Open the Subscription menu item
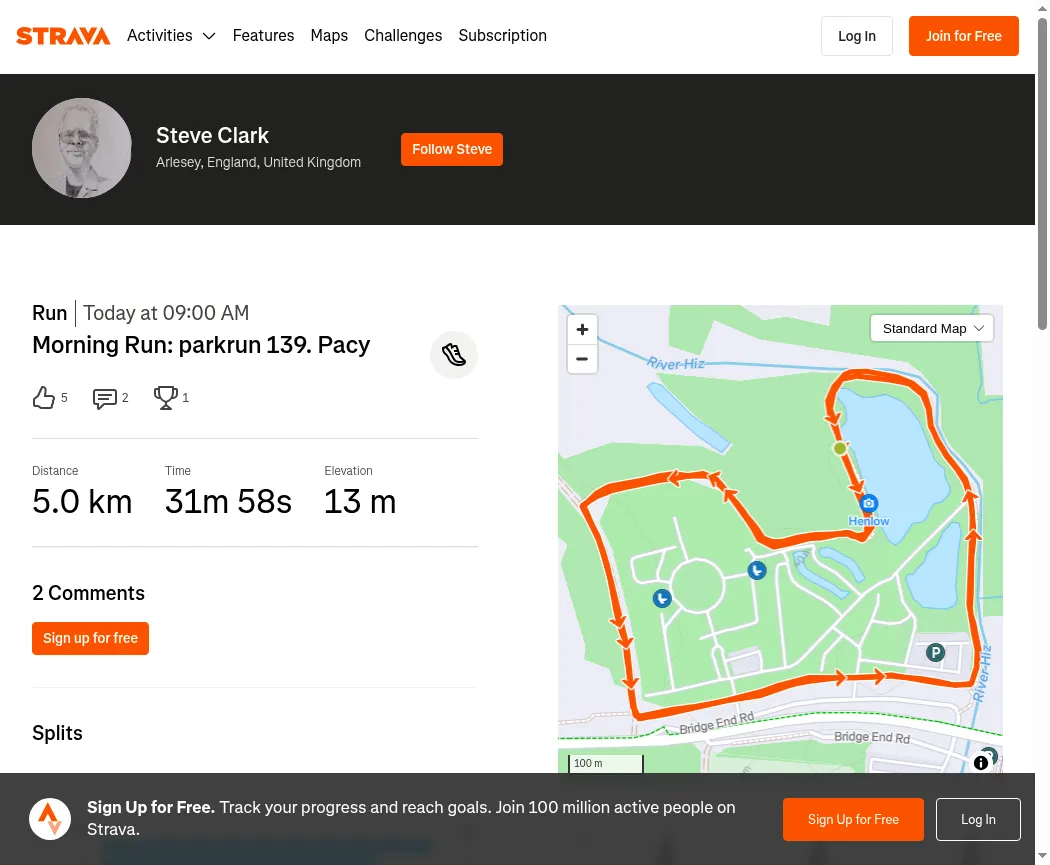The image size is (1050, 865). 503,35
